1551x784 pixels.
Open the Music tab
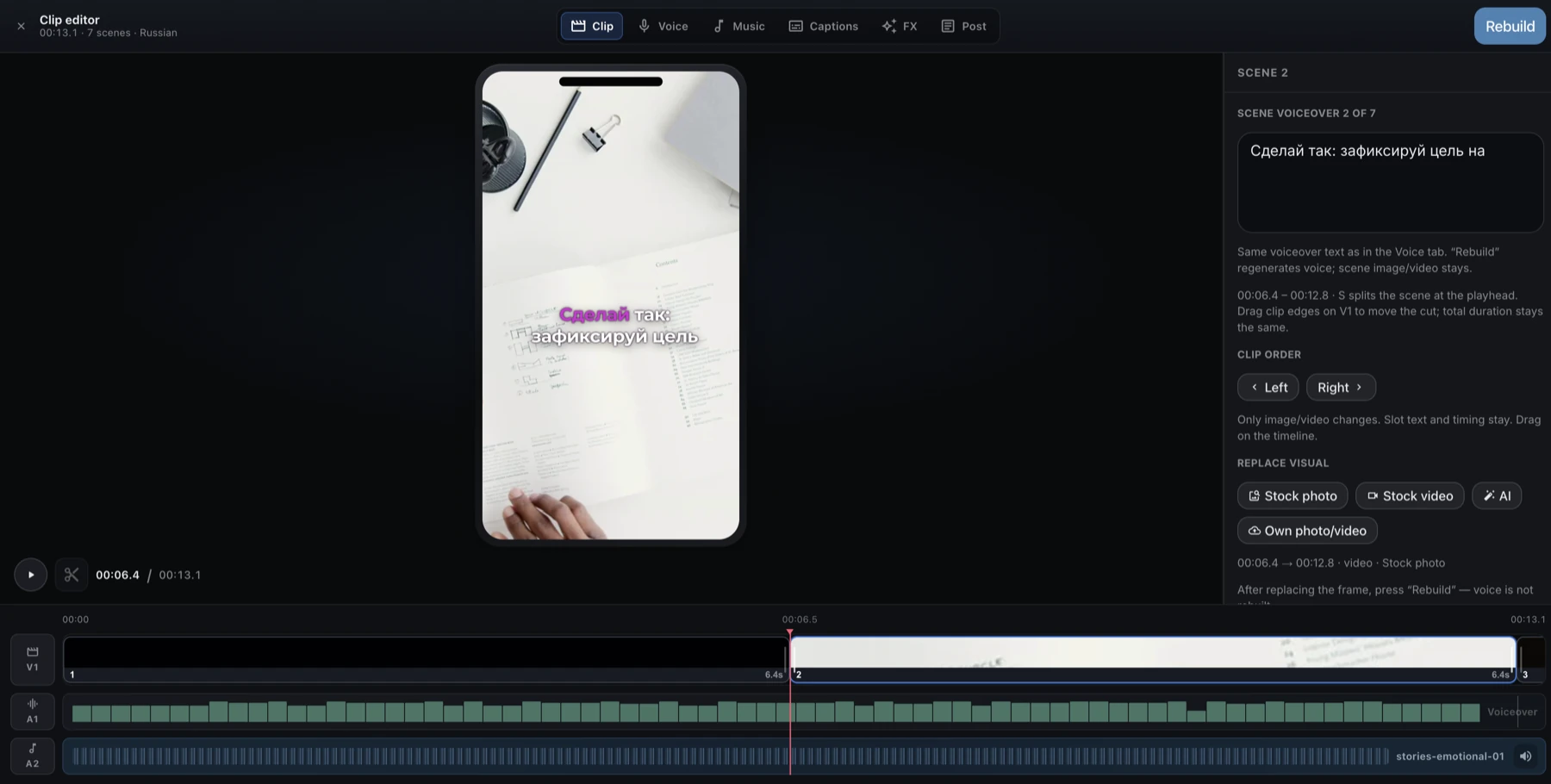click(x=738, y=26)
